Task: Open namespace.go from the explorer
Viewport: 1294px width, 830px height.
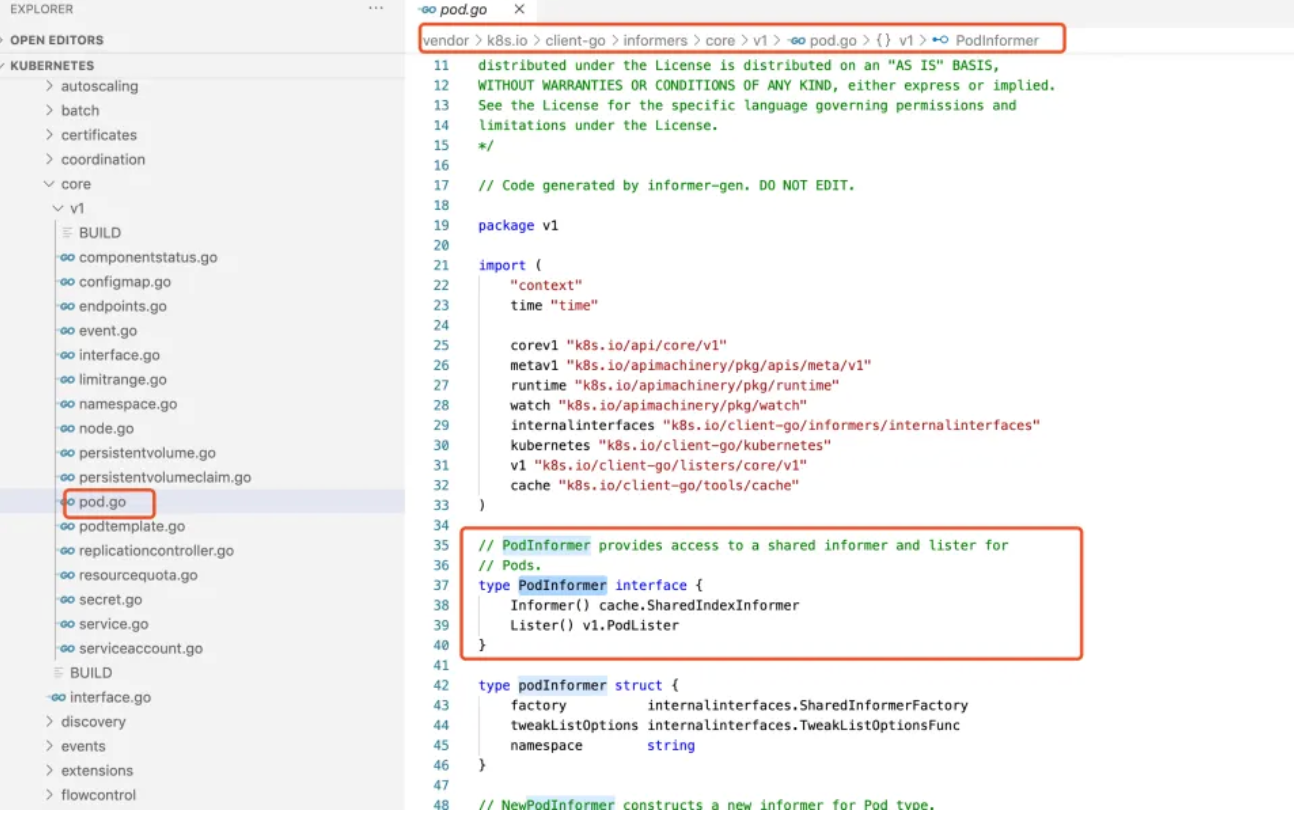Action: tap(127, 404)
